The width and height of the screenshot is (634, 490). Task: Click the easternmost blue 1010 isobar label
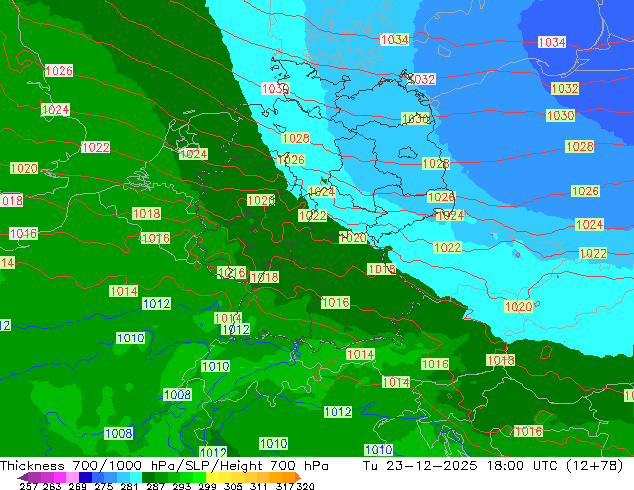coord(378,450)
